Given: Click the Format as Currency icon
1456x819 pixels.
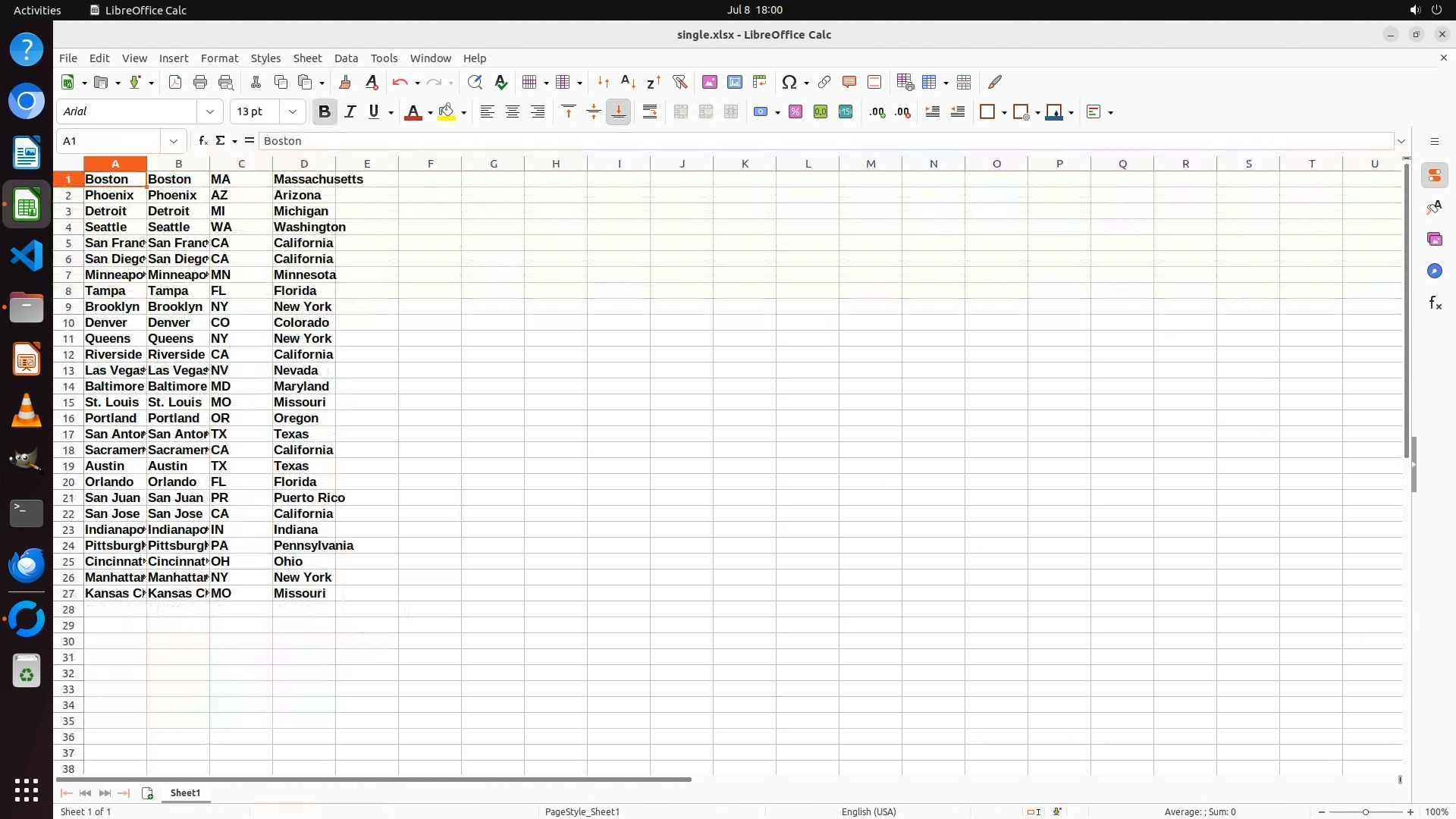Looking at the screenshot, I should 761,112.
